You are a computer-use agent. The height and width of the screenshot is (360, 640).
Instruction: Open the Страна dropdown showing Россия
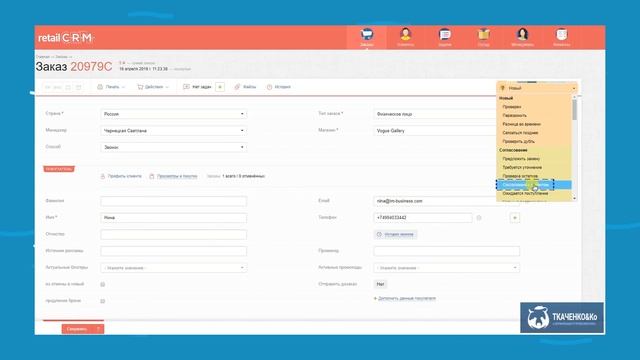tap(173, 114)
